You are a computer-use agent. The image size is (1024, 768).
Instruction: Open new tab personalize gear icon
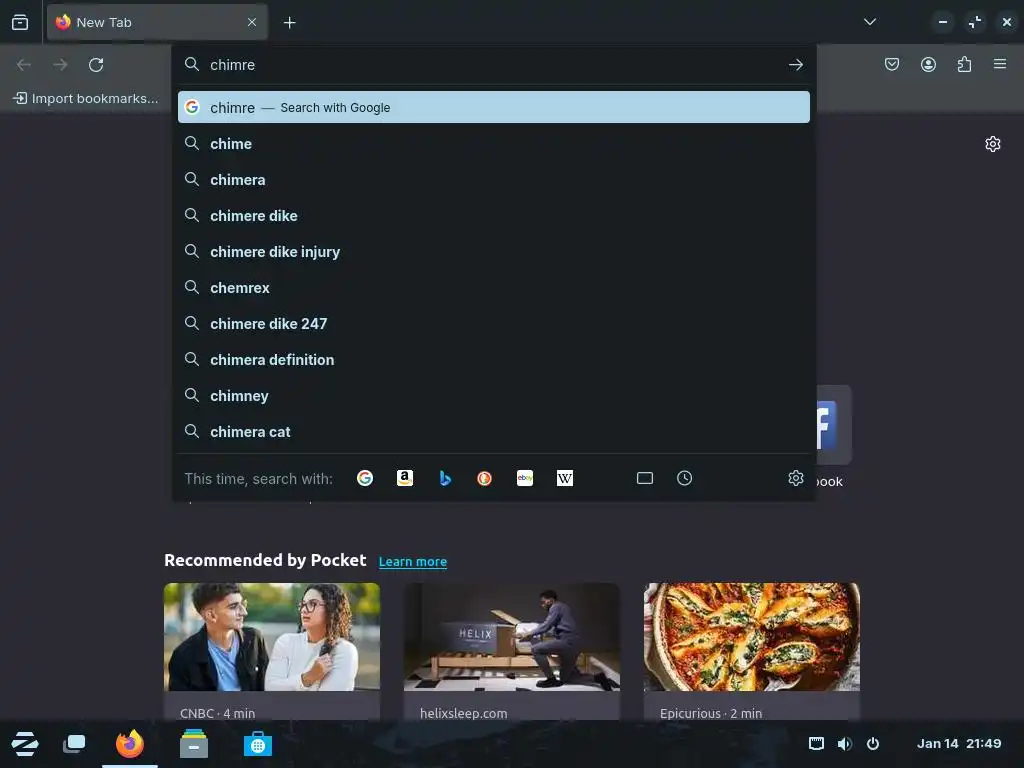tap(993, 144)
